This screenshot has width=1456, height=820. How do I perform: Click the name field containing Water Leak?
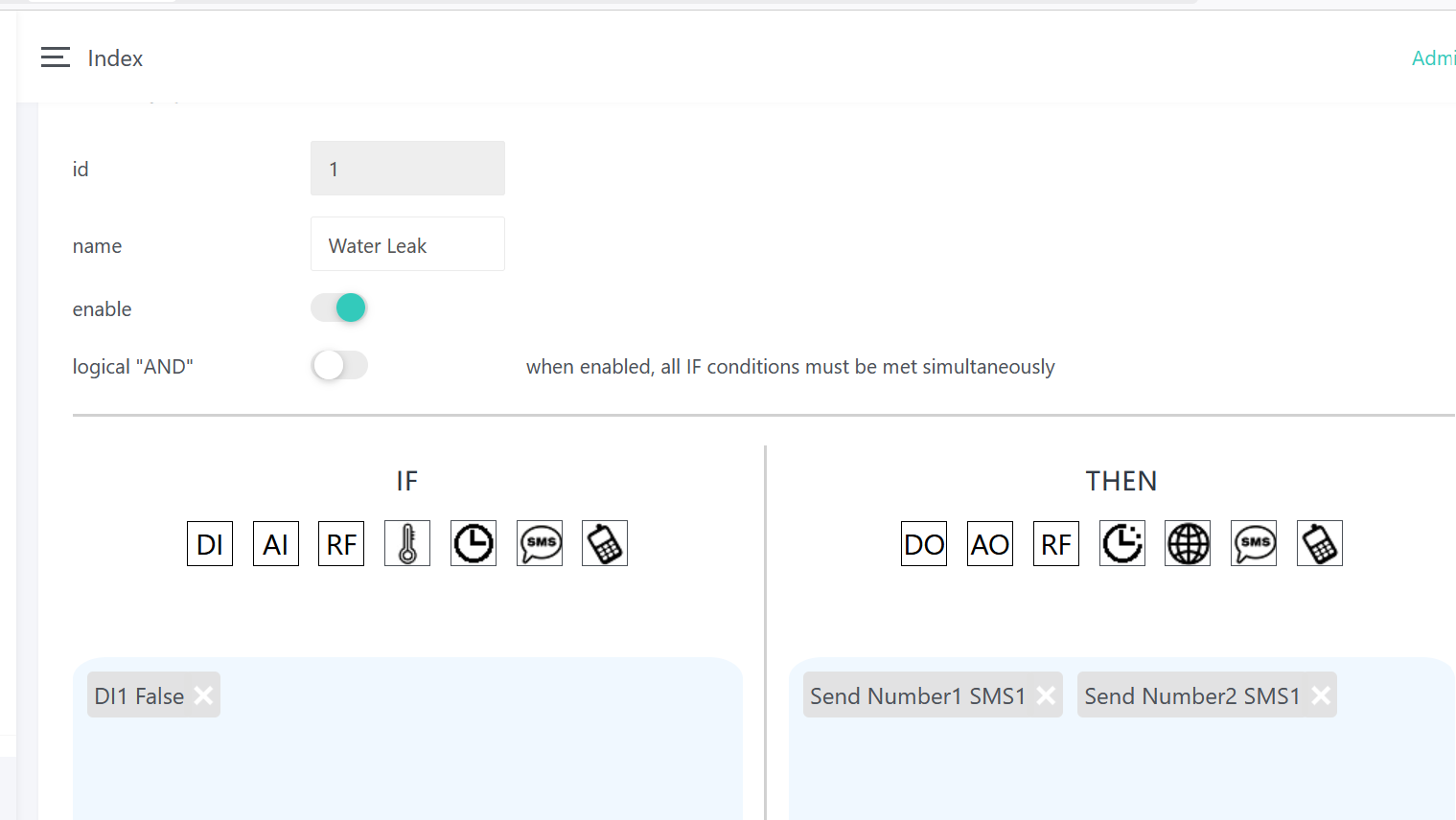tap(407, 245)
